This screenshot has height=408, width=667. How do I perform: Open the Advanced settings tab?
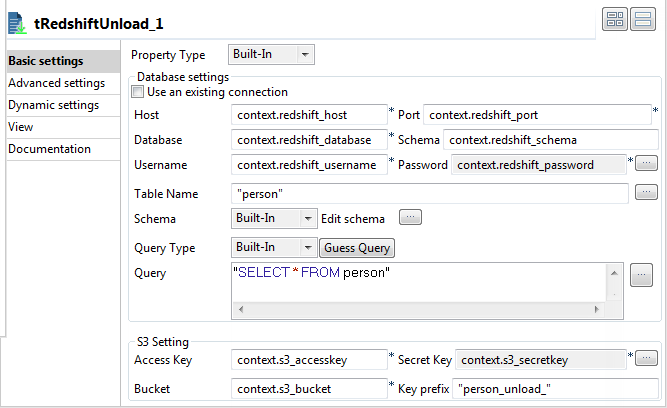56,83
